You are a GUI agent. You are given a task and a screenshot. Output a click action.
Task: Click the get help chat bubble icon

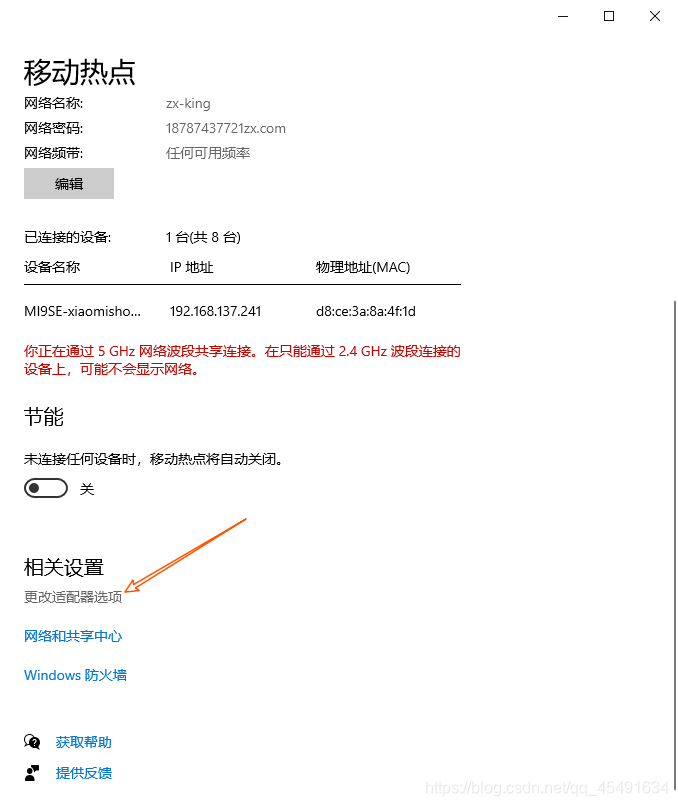click(32, 742)
